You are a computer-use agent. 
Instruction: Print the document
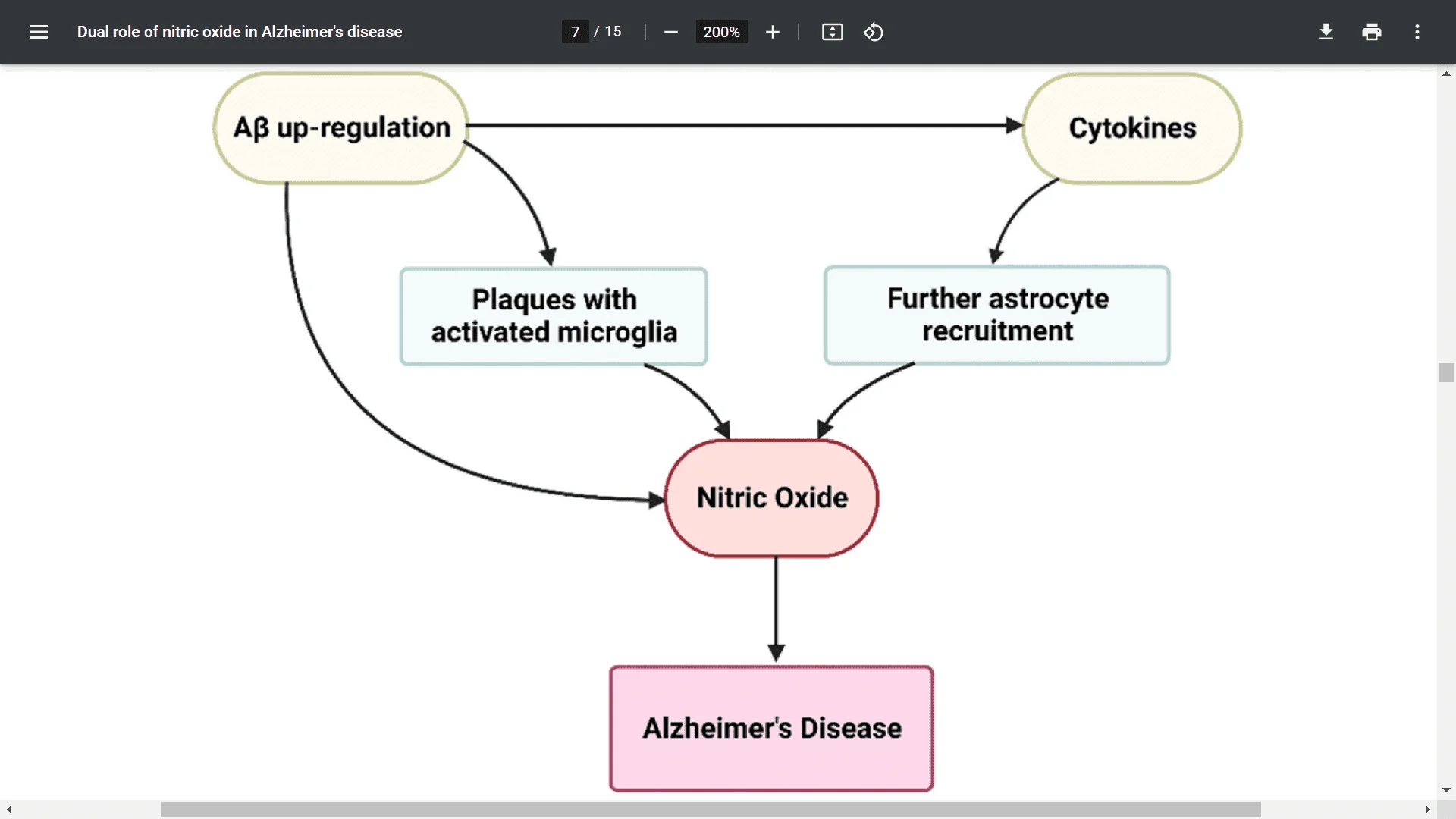pos(1371,32)
